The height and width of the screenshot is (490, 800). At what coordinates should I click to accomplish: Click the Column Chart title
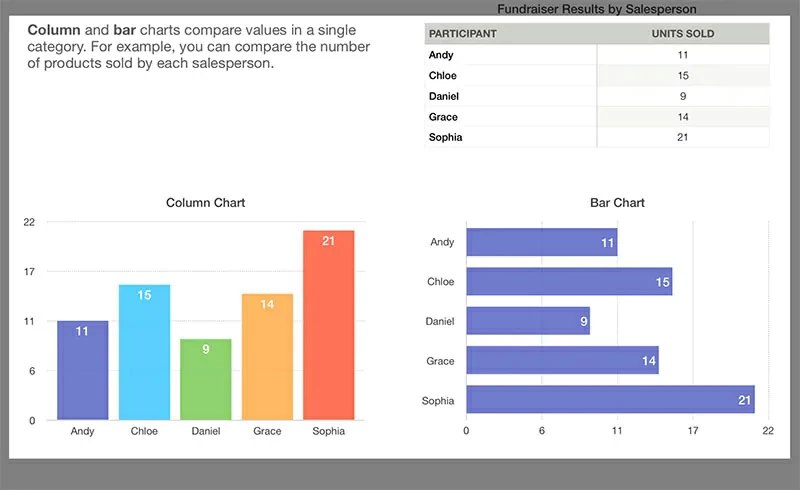[205, 203]
